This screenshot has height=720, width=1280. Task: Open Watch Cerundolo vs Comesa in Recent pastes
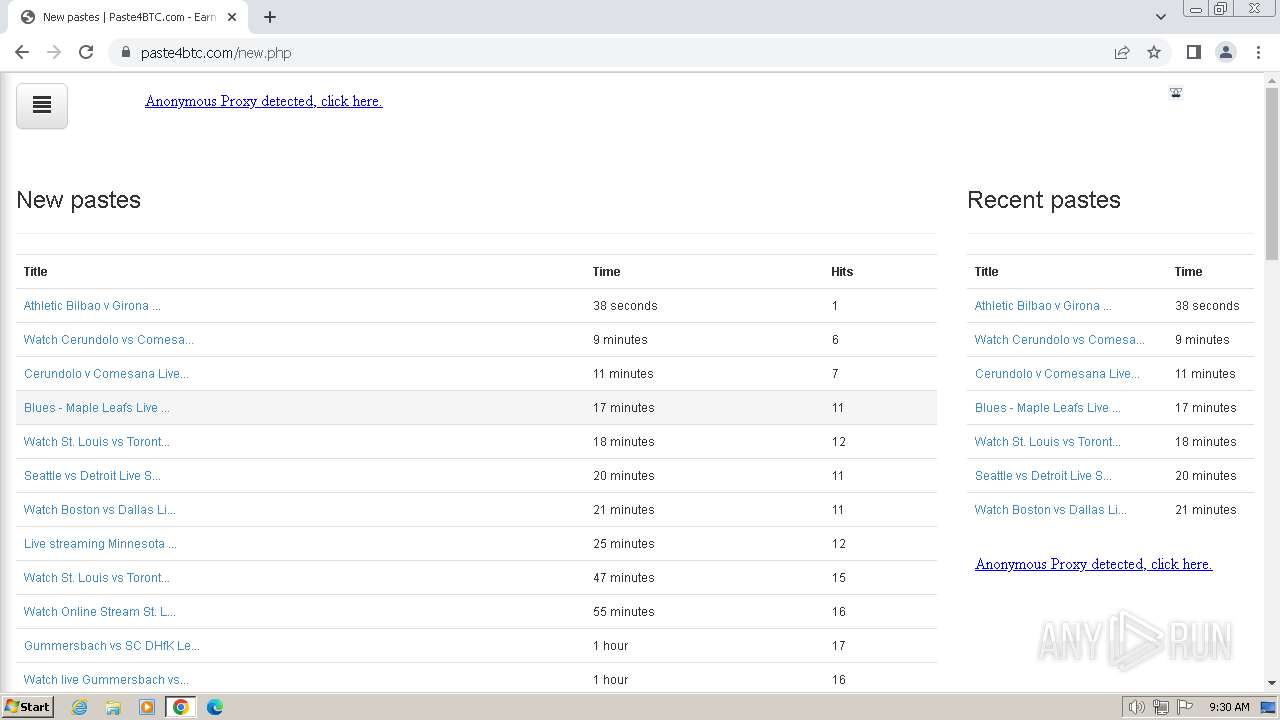(x=1060, y=340)
